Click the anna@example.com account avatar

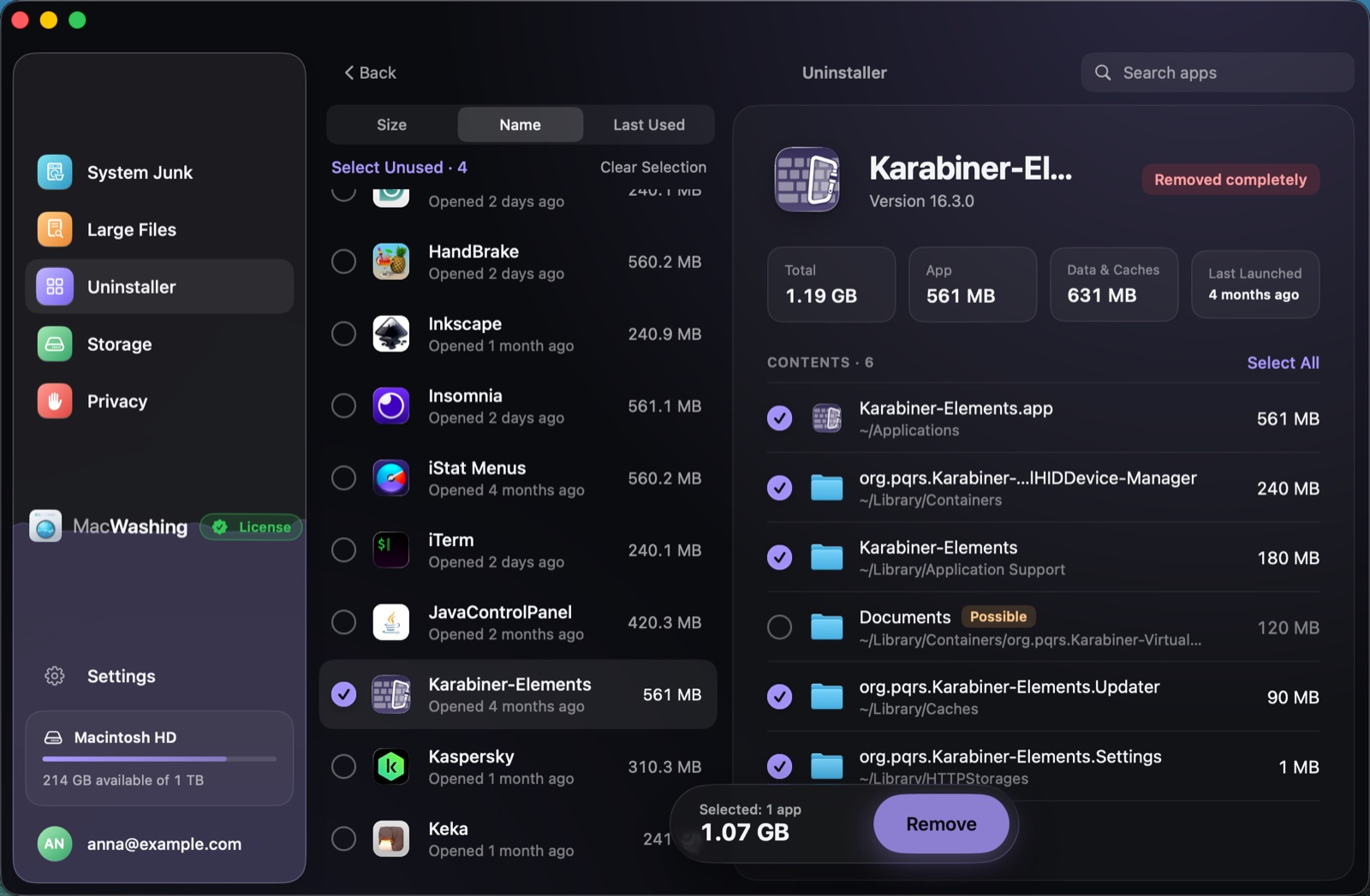[x=55, y=844]
